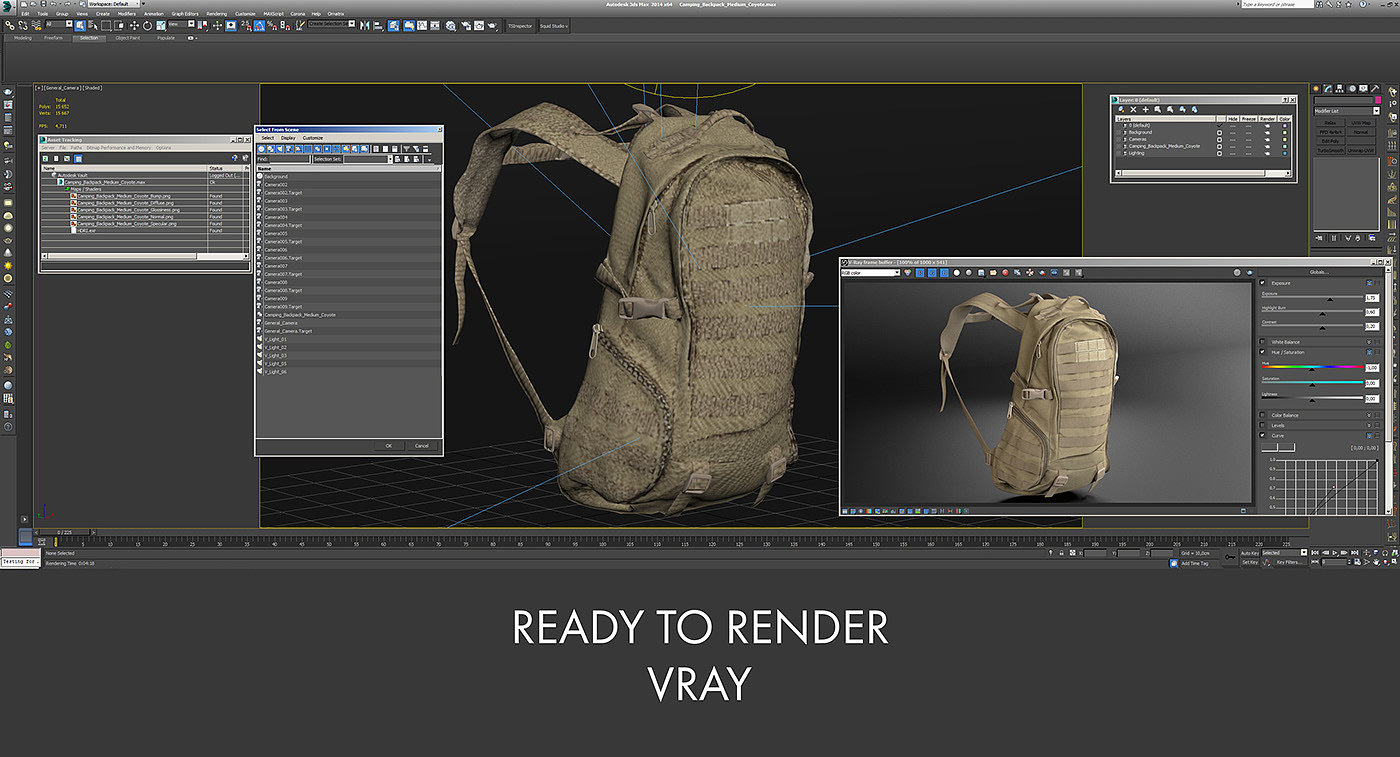Select the Rotate tool in main toolbar
1400x757 pixels.
147,25
